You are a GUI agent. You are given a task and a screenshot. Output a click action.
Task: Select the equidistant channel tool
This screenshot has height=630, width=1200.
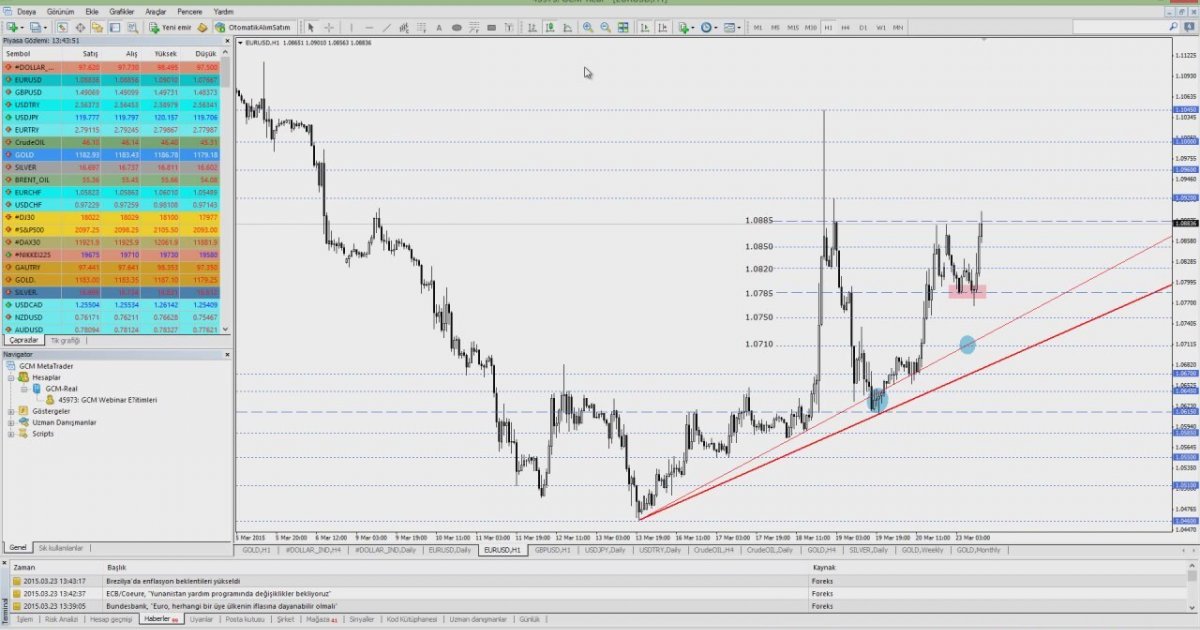click(x=404, y=28)
